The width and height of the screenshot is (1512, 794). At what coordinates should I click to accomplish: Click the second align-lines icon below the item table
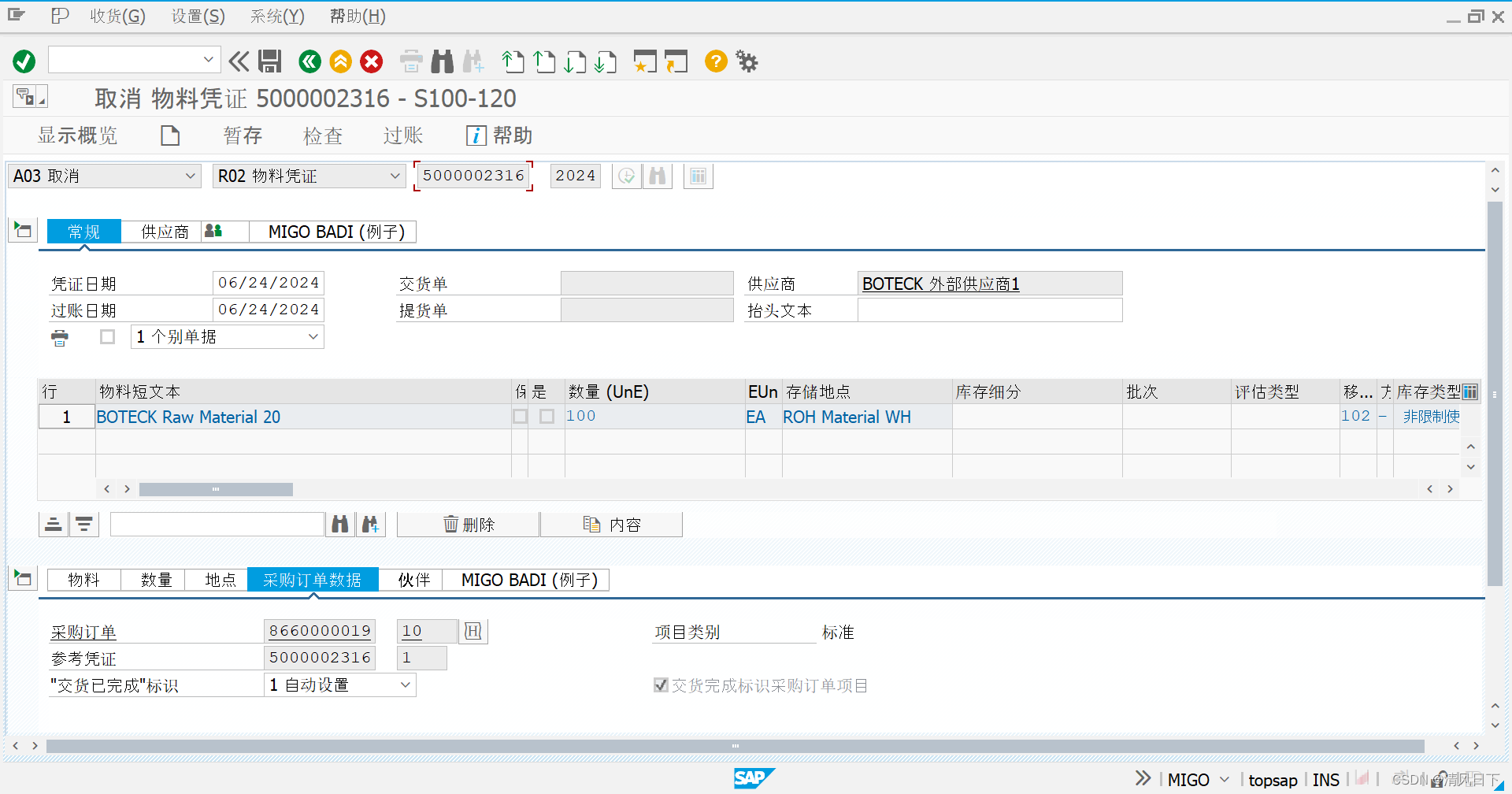point(84,524)
